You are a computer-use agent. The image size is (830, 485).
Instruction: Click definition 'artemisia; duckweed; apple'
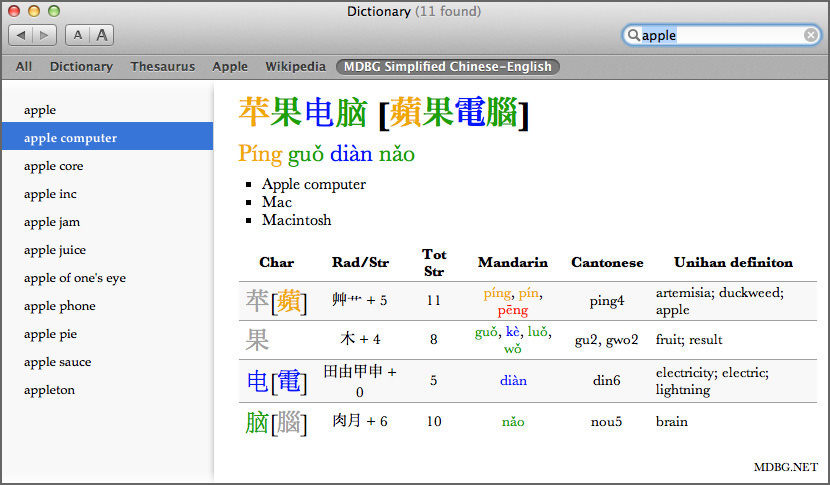pyautogui.click(x=719, y=301)
